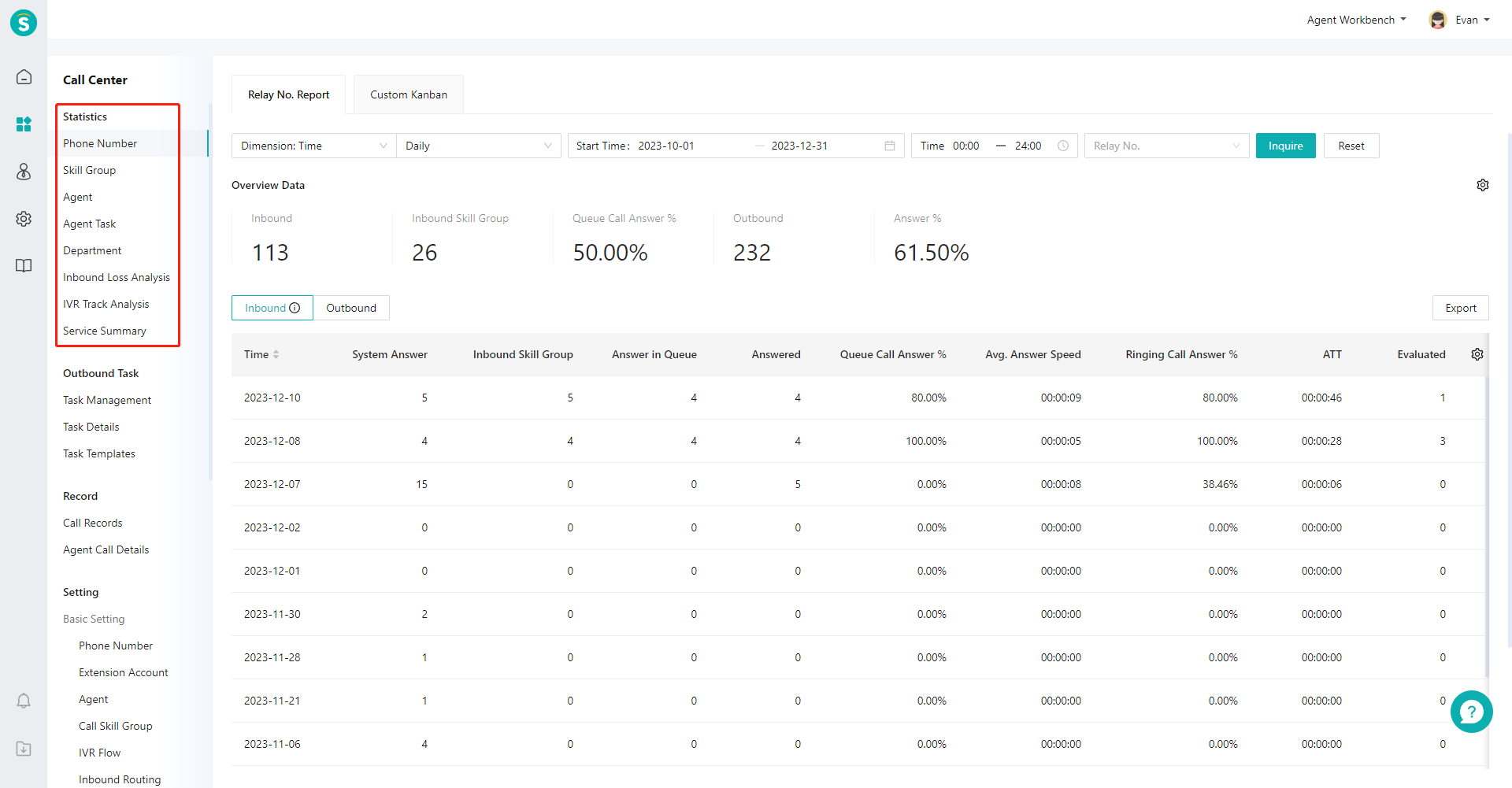Image resolution: width=1512 pixels, height=788 pixels.
Task: Open Phone Number under Statistics
Action: 100,143
